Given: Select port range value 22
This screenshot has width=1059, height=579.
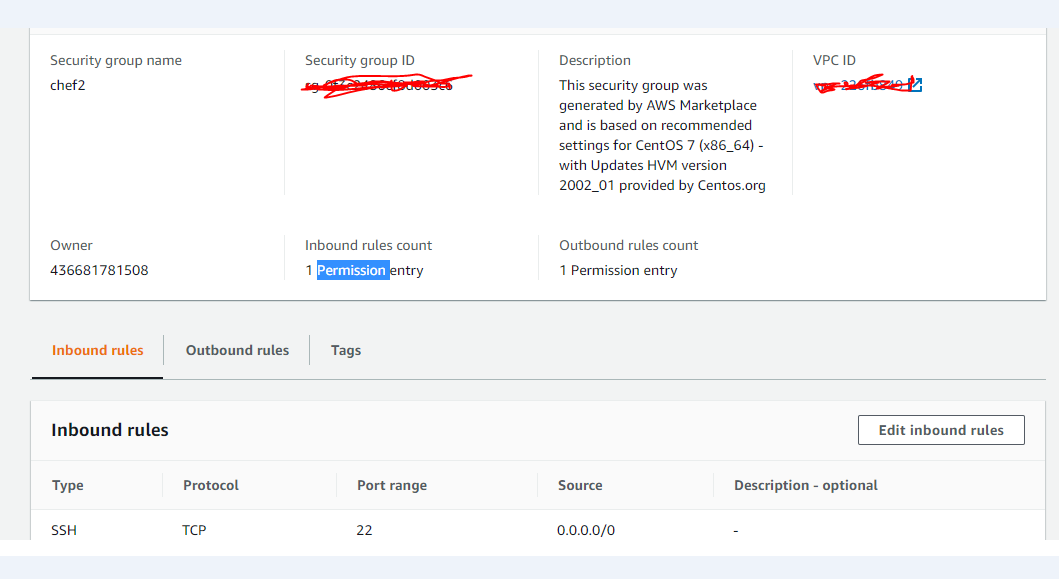Looking at the screenshot, I should point(364,530).
